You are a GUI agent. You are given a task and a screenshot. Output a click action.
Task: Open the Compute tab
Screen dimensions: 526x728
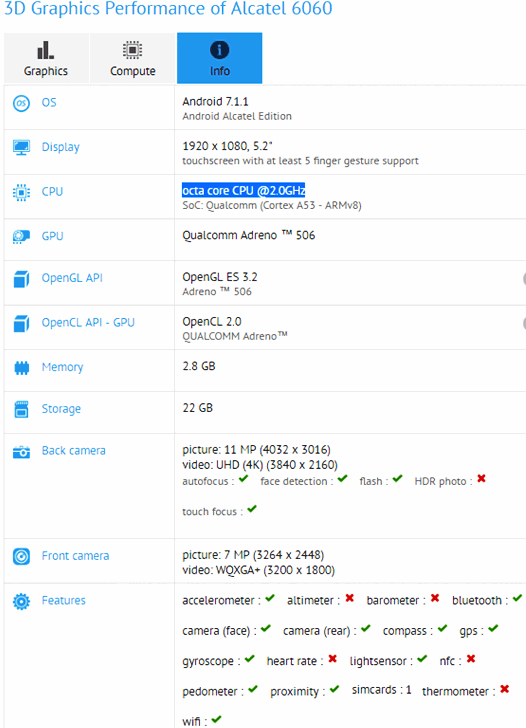[x=133, y=58]
